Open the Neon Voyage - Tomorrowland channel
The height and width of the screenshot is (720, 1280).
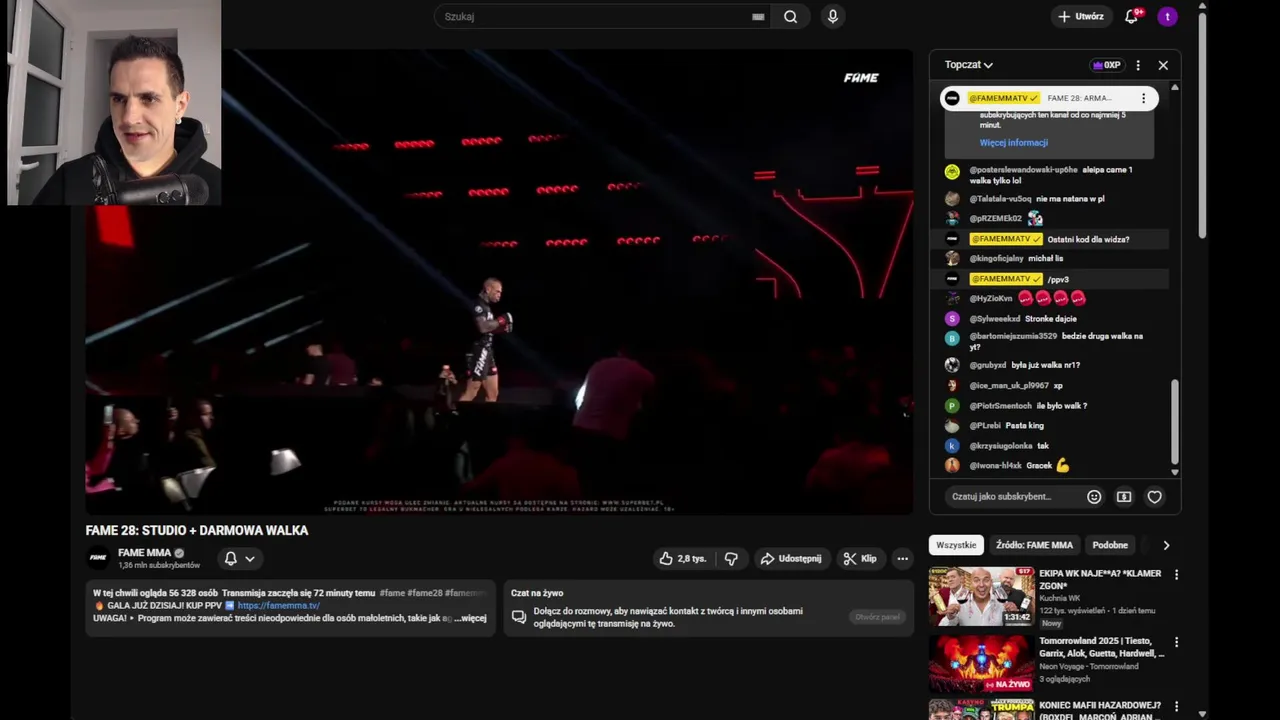1088,666
